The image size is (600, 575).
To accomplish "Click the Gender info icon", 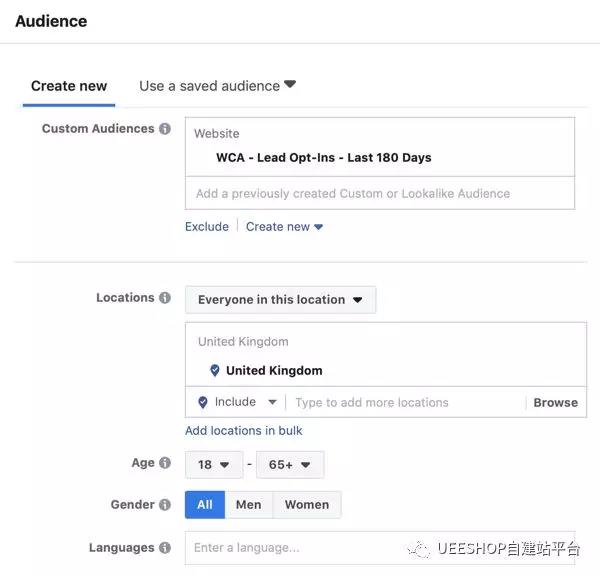I will point(165,505).
